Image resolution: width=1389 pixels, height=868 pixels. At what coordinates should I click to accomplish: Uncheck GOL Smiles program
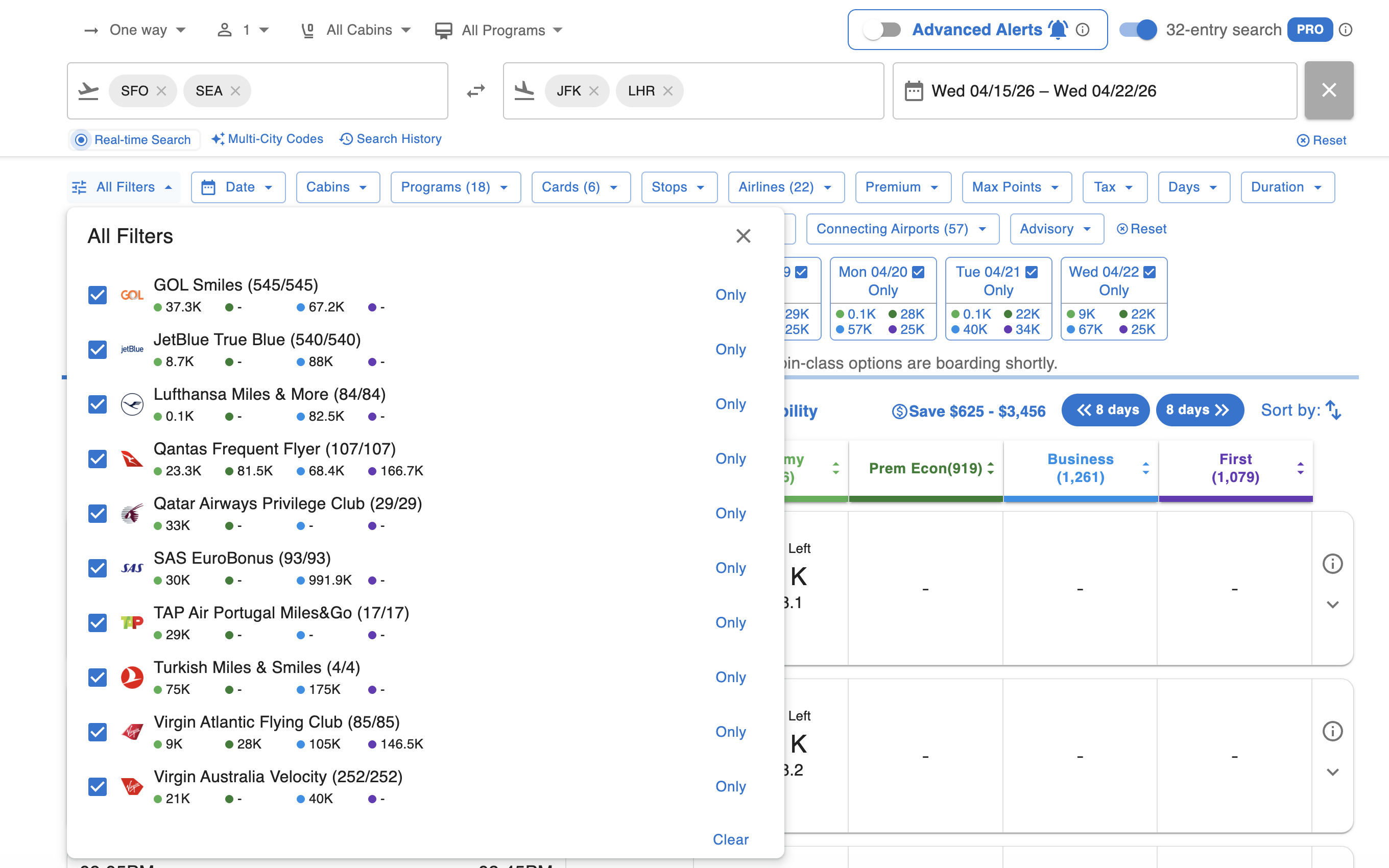98,295
